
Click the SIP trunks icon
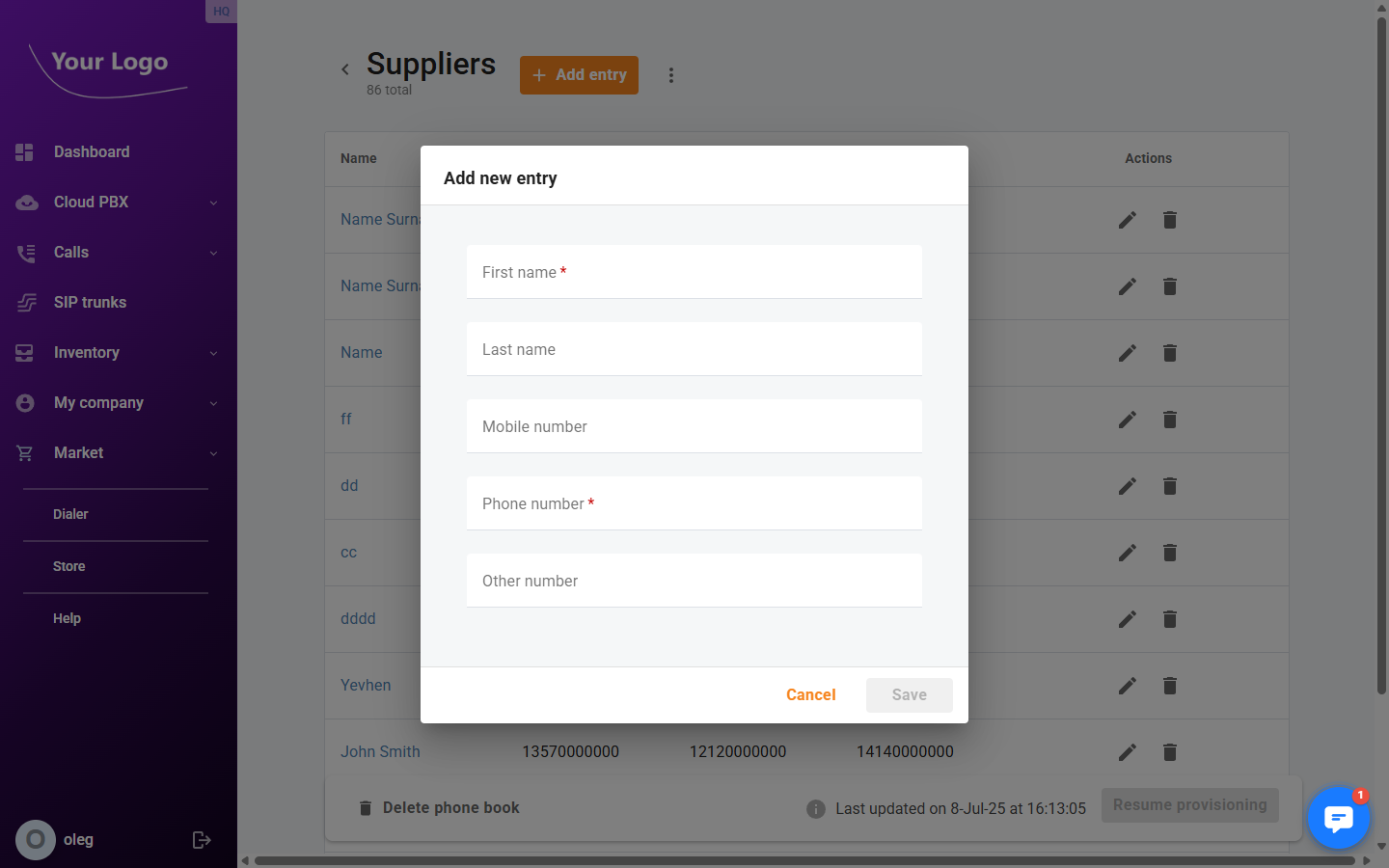click(x=23, y=302)
